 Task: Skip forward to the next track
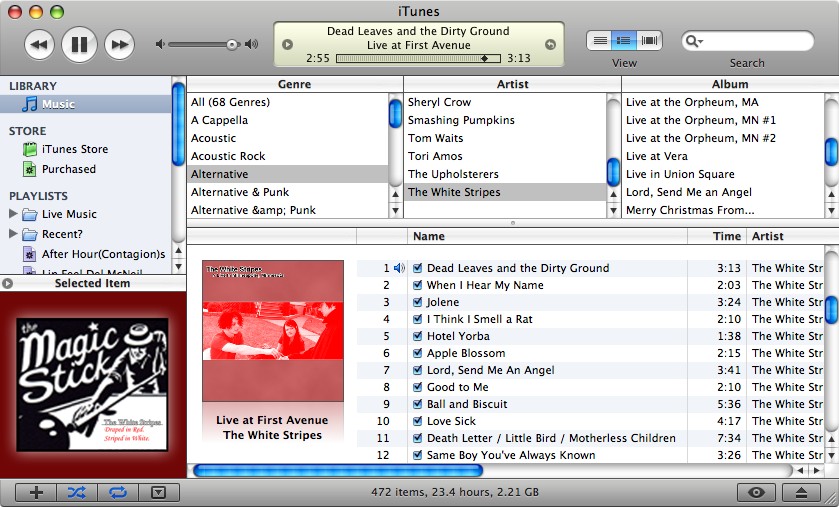pos(119,44)
